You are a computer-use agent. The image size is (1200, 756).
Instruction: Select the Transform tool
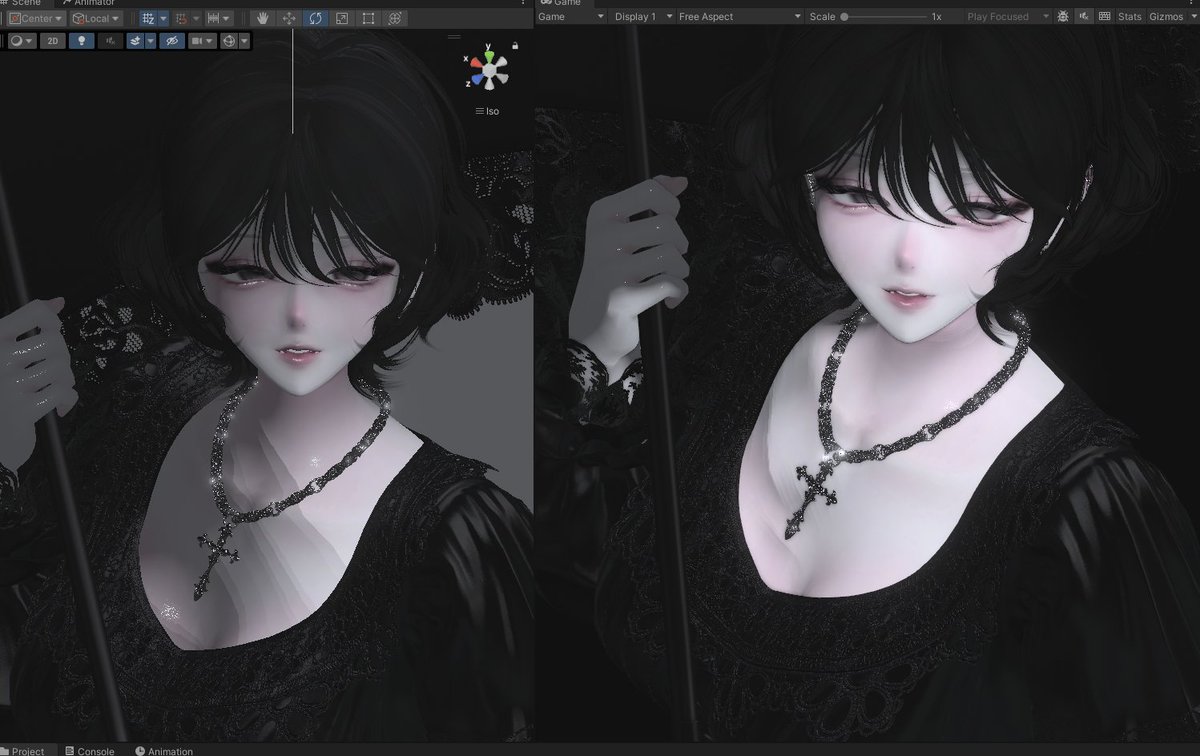pos(395,18)
